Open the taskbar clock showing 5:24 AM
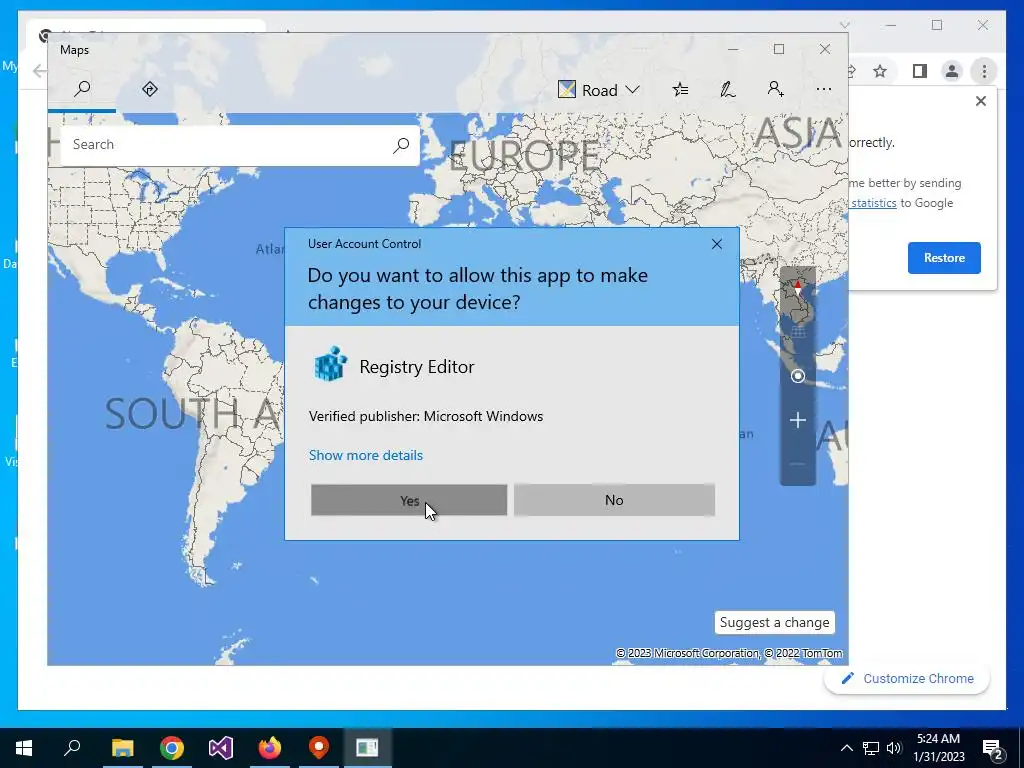 coord(938,748)
